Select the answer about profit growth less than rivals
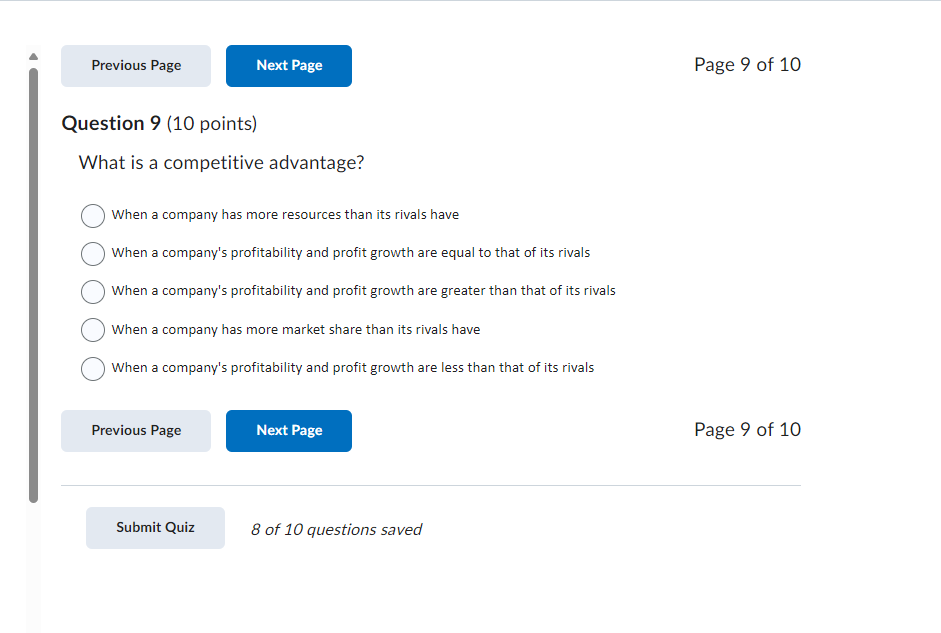 [x=92, y=368]
